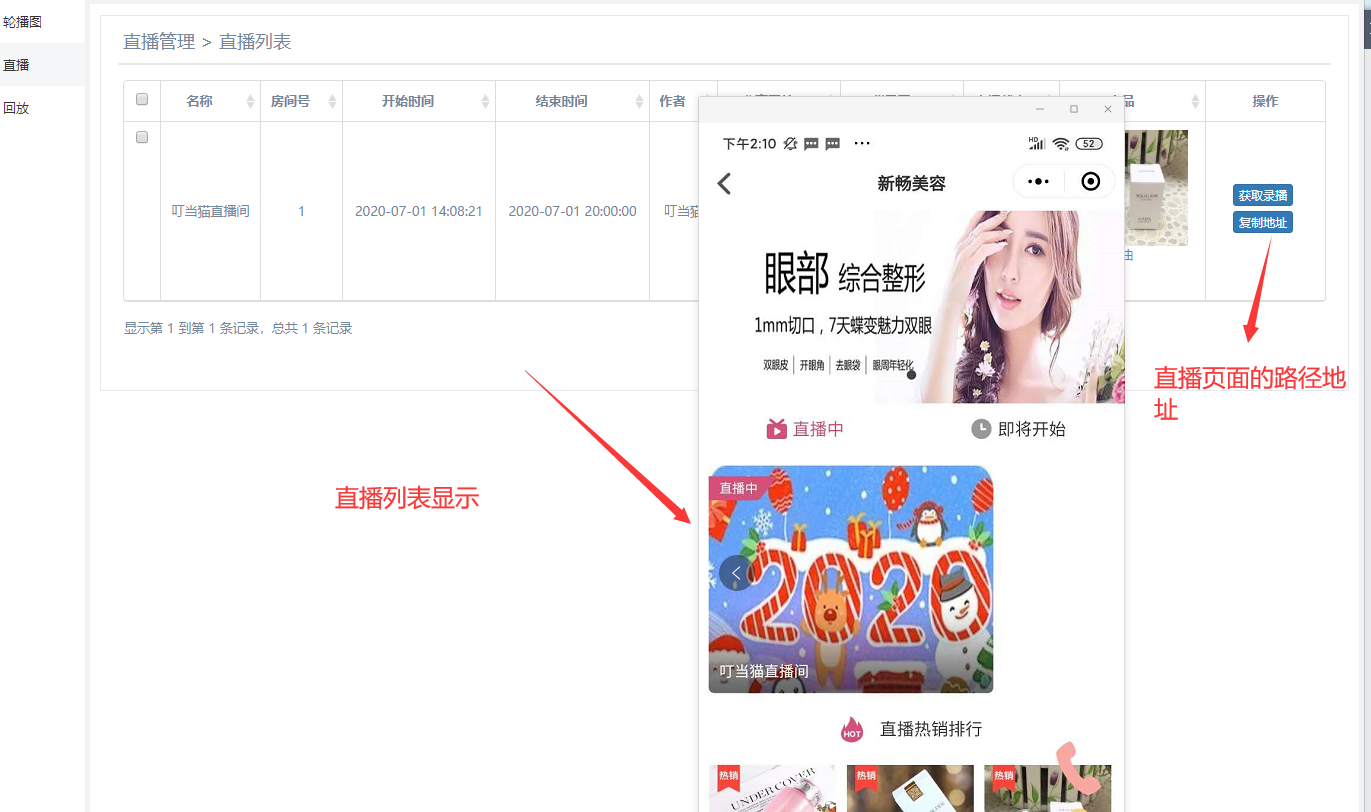Open room number 1 link in the table

301,211
